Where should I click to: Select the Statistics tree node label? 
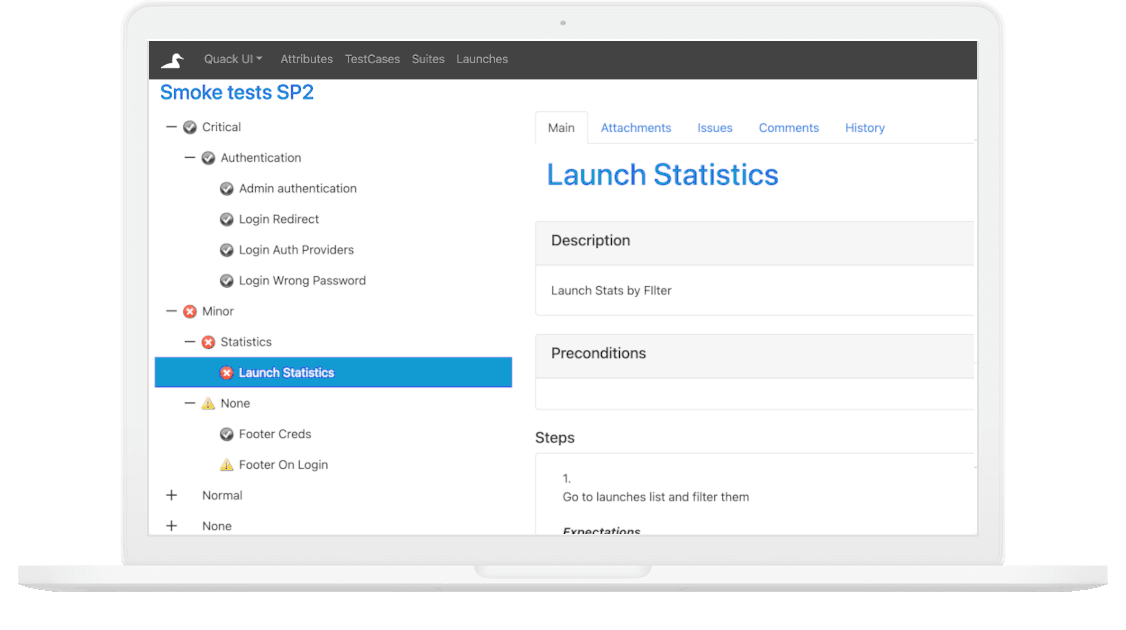pyautogui.click(x=246, y=342)
